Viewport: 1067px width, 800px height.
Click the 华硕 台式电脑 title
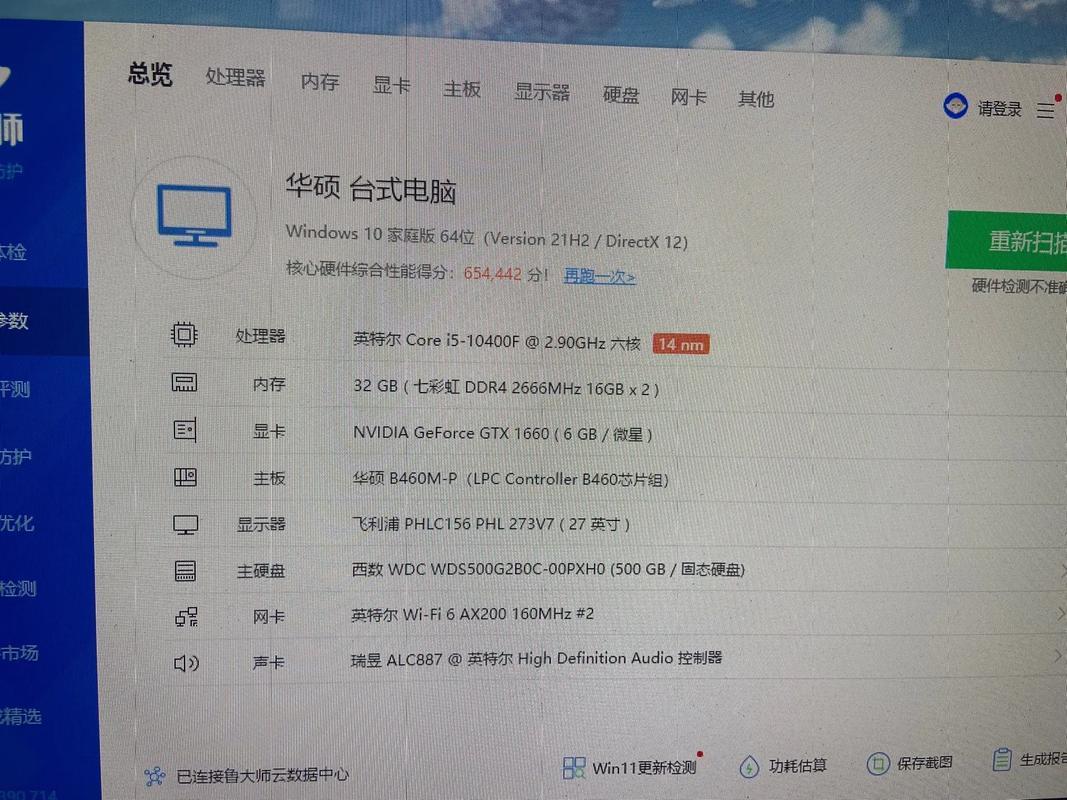pyautogui.click(x=370, y=188)
